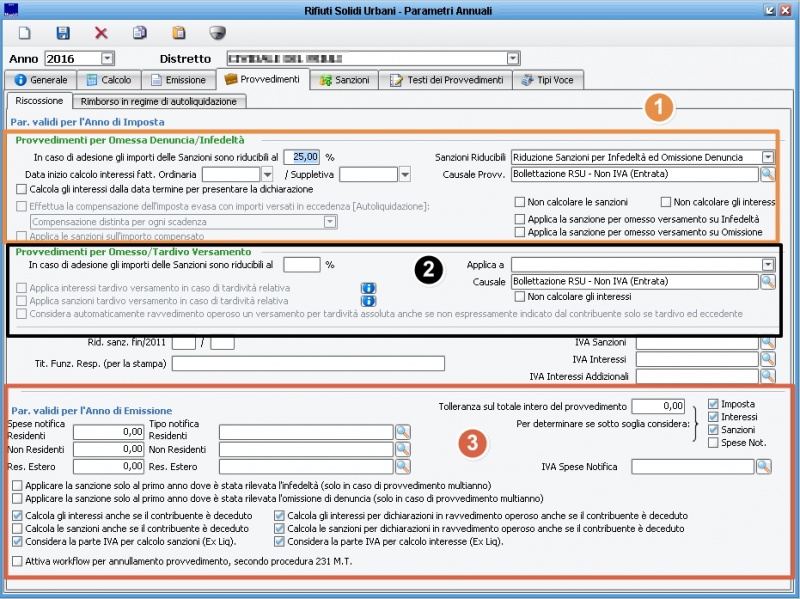Open lookup for IVA Interessi
800x599 pixels.
(x=767, y=359)
